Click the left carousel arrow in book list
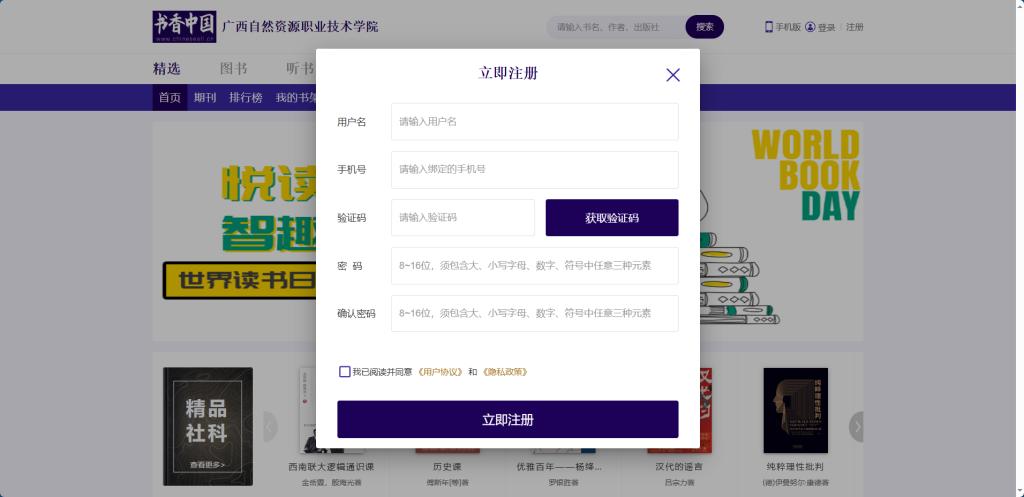1024x497 pixels. pyautogui.click(x=269, y=427)
